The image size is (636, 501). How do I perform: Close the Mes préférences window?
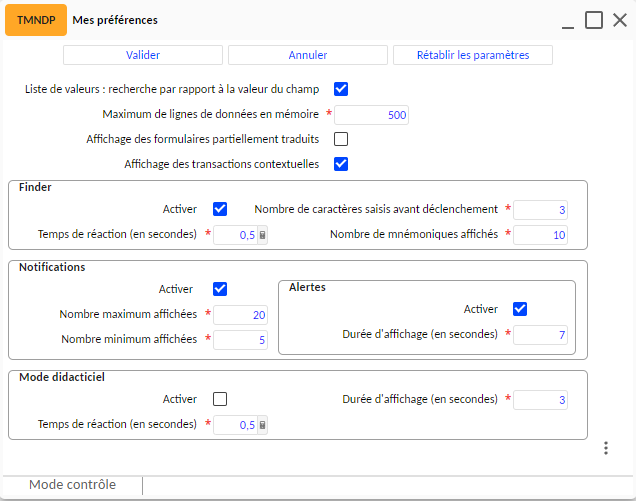[620, 20]
